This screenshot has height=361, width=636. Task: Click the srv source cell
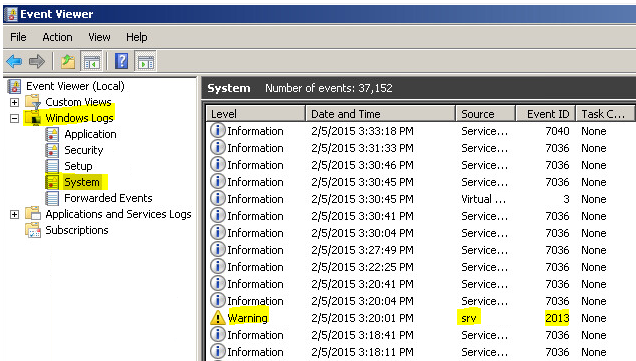(469, 318)
